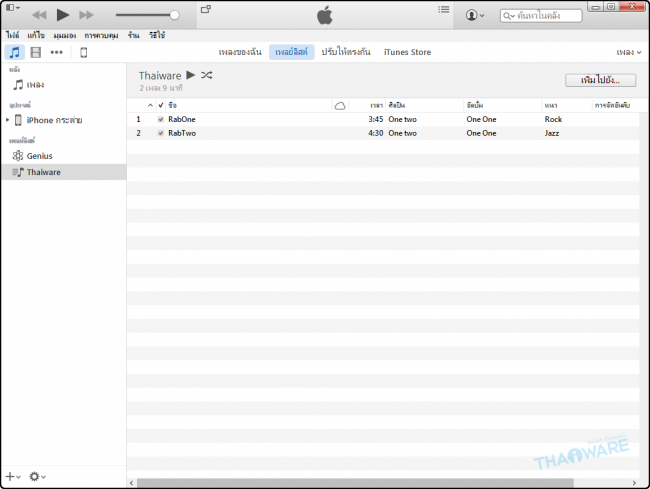Open the Up Next list icon

click(444, 10)
